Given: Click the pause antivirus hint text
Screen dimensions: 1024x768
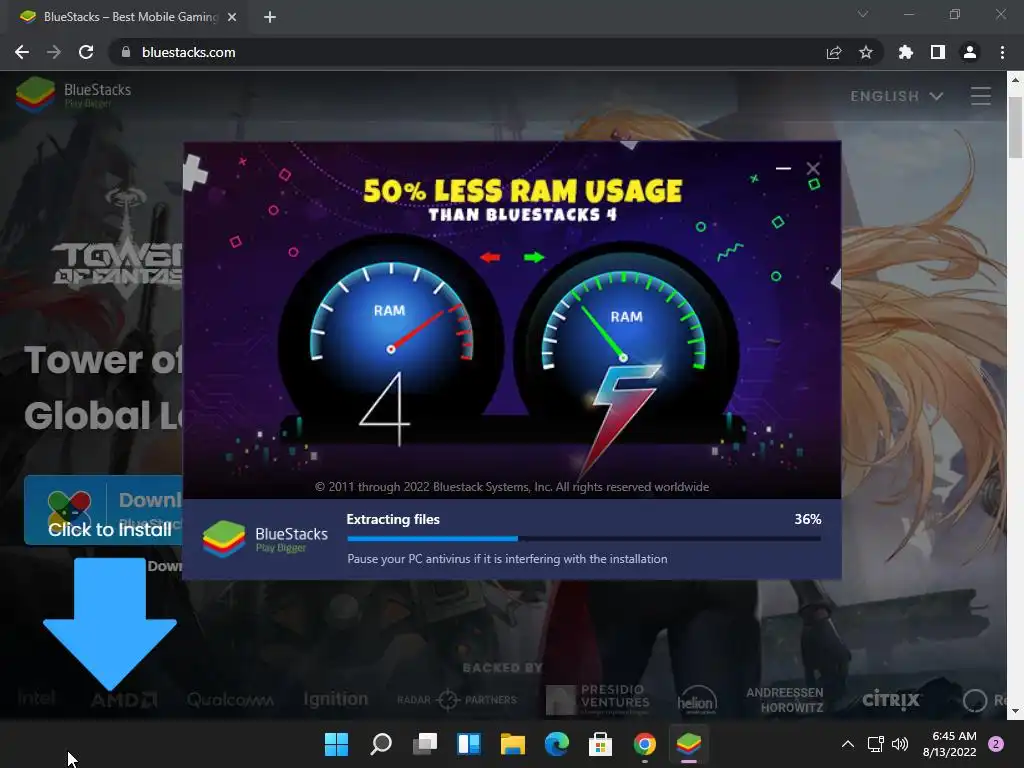Looking at the screenshot, I should [x=507, y=559].
